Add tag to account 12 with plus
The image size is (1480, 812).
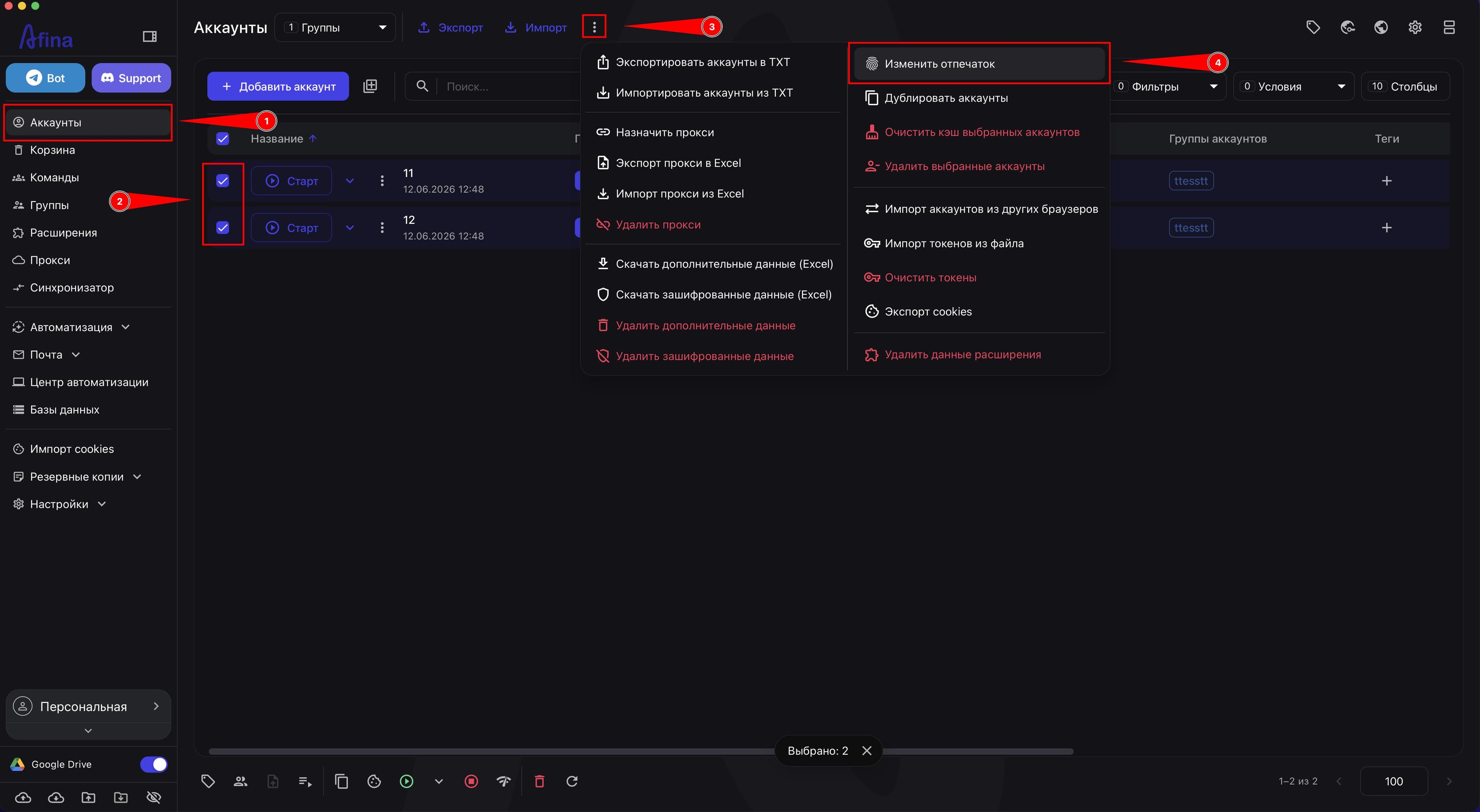1386,227
